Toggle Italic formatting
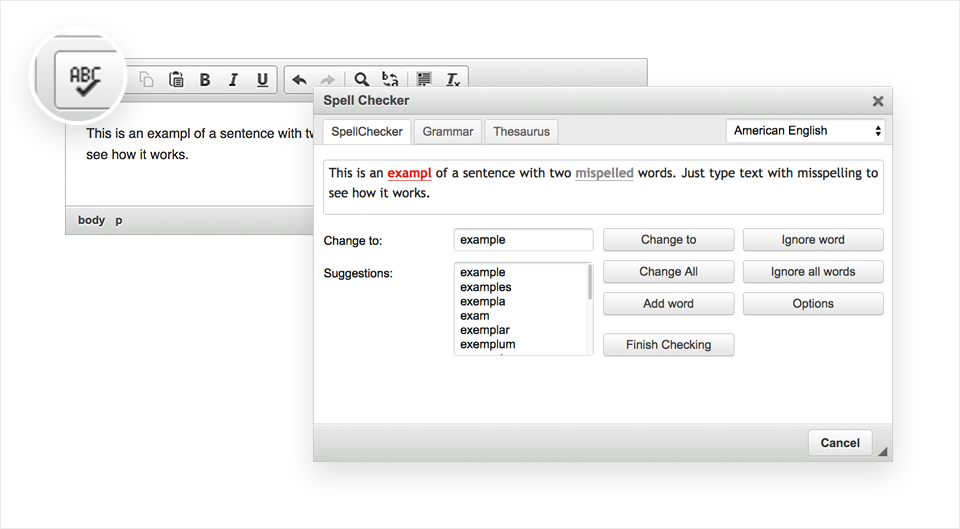The image size is (960, 529). [233, 80]
